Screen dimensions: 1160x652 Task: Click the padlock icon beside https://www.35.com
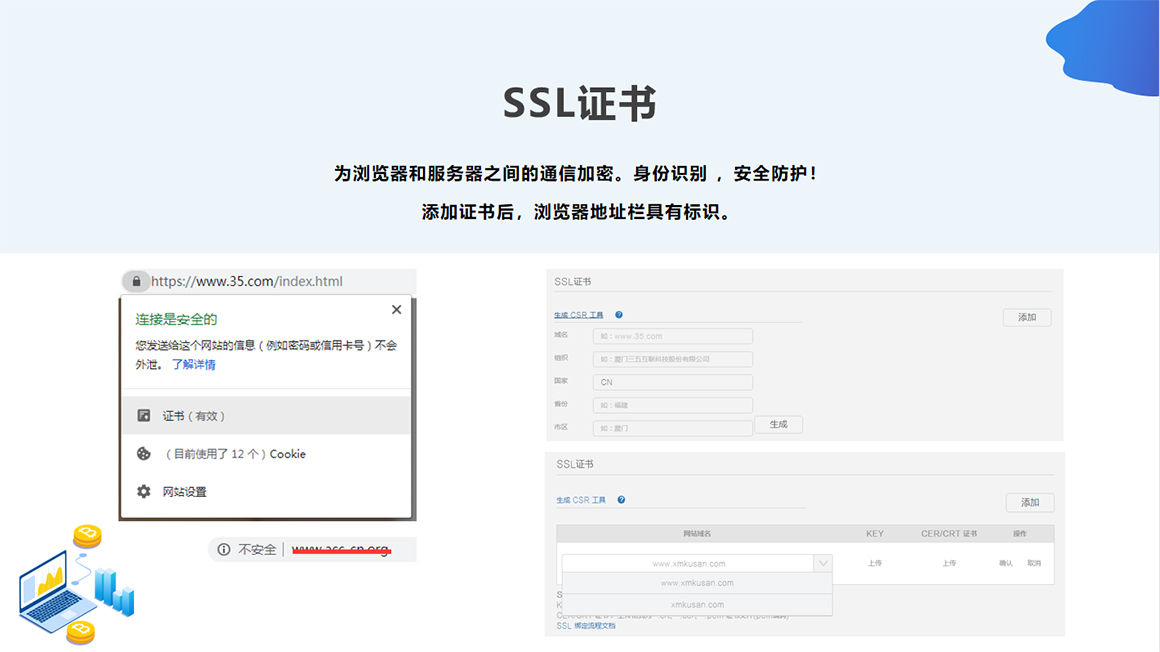click(136, 282)
